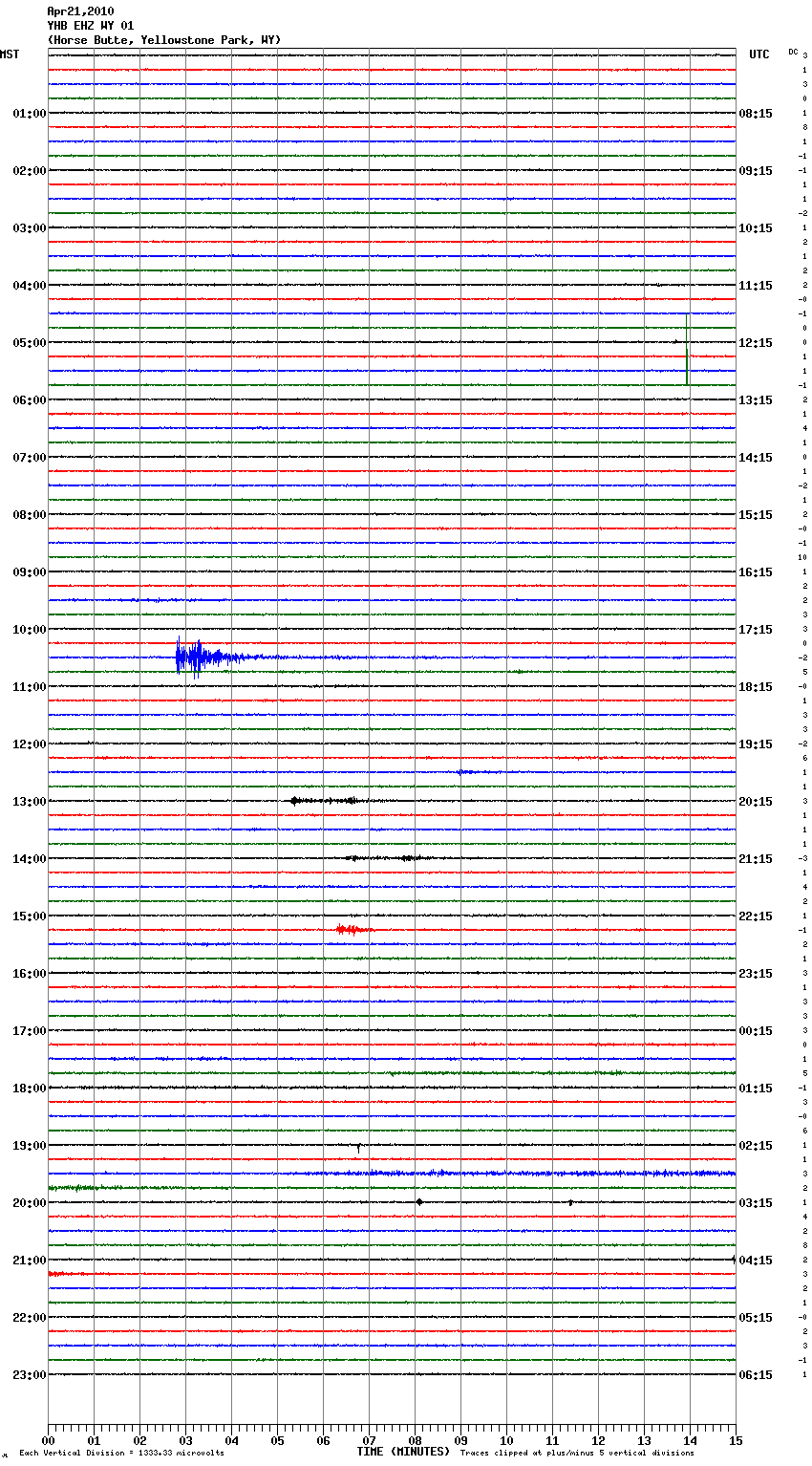Screen dimensions: 812x1466
Task: Click the 00:15 UTC time label
Action: (756, 1031)
